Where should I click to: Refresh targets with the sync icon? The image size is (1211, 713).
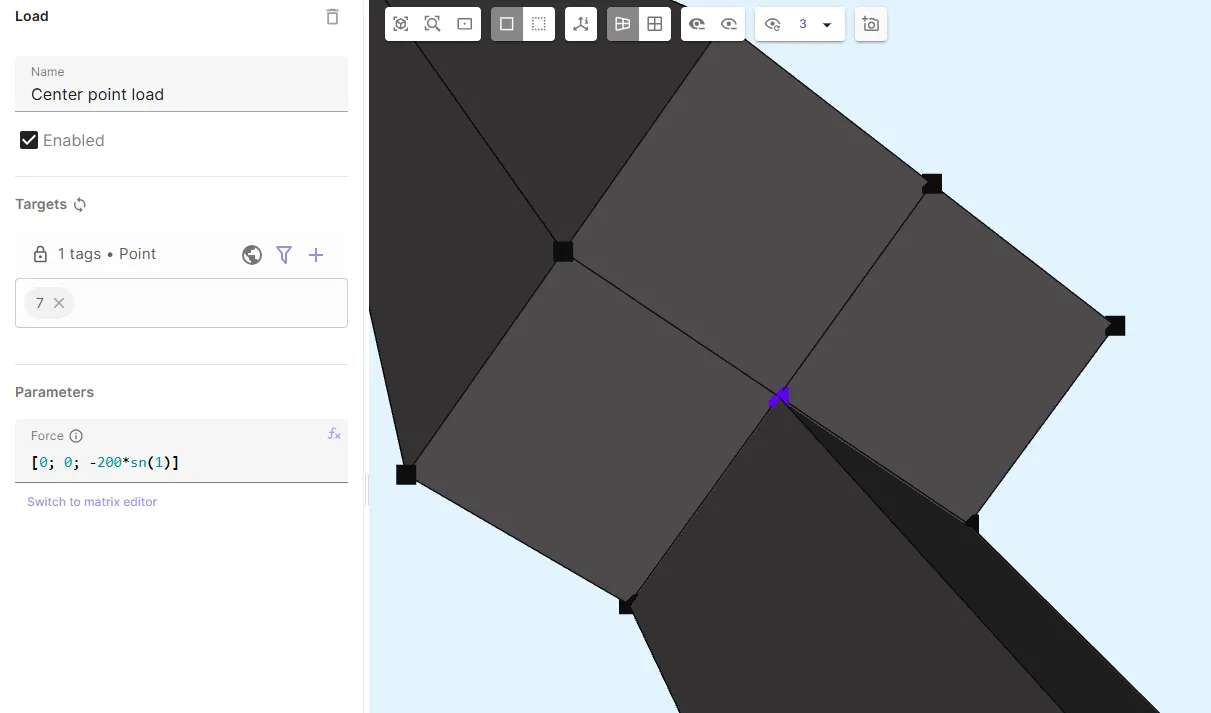[80, 204]
